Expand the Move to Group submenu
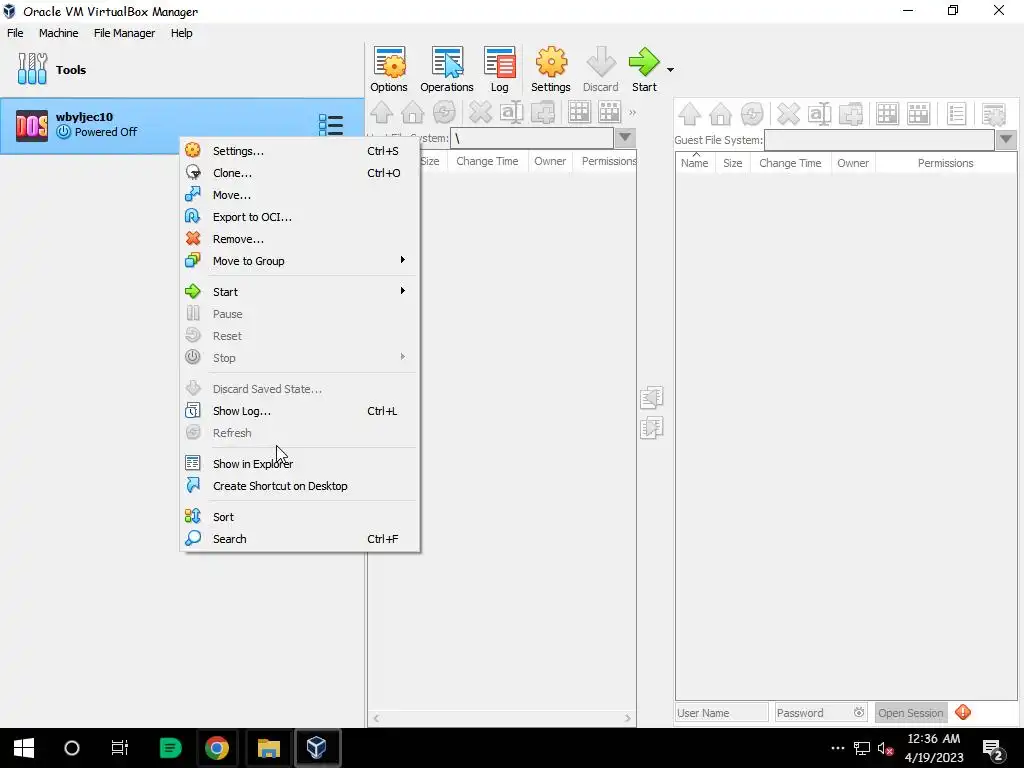Viewport: 1024px width, 768px height. click(x=300, y=261)
